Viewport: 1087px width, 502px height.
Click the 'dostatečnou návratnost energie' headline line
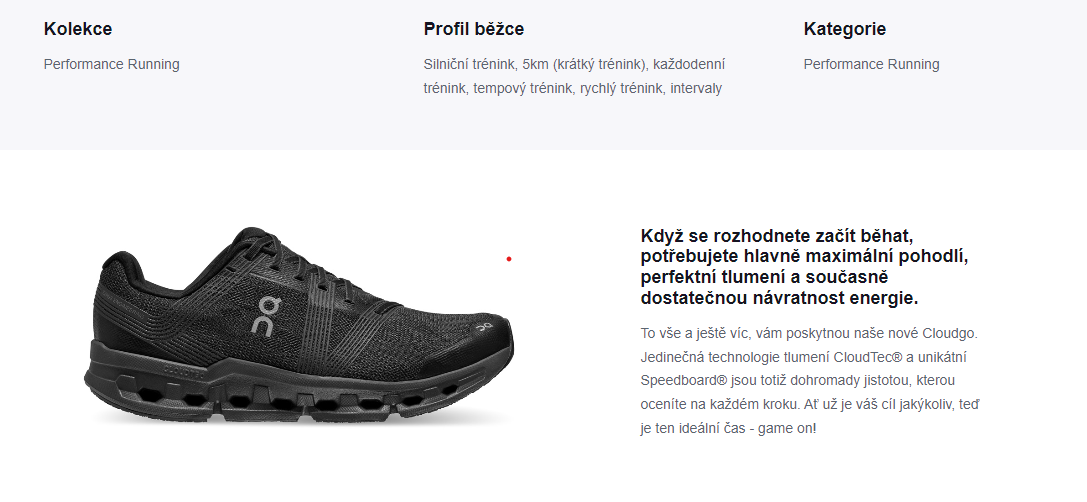coord(779,298)
